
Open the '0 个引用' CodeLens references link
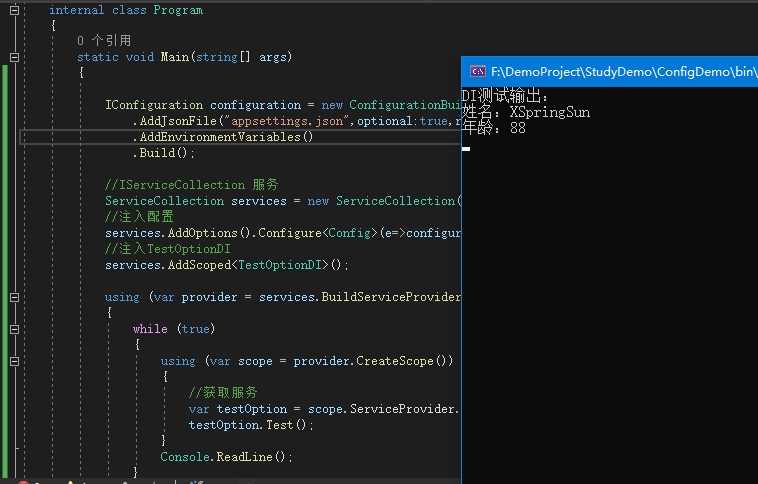pos(103,41)
